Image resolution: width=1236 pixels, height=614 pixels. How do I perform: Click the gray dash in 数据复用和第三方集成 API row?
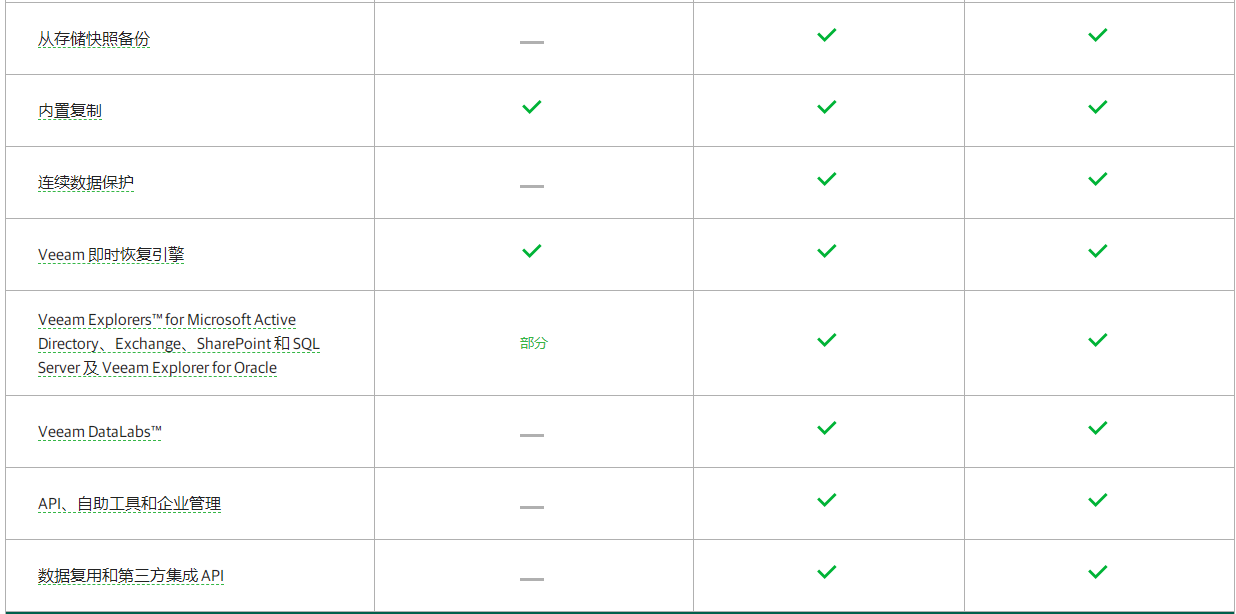532,579
